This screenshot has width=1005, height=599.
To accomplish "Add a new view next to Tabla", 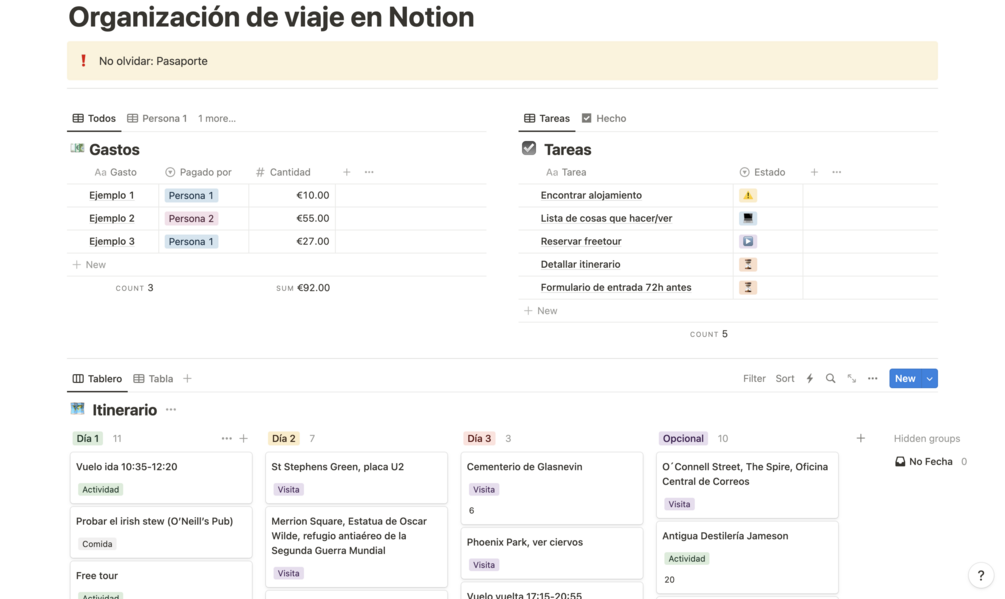I will (187, 379).
